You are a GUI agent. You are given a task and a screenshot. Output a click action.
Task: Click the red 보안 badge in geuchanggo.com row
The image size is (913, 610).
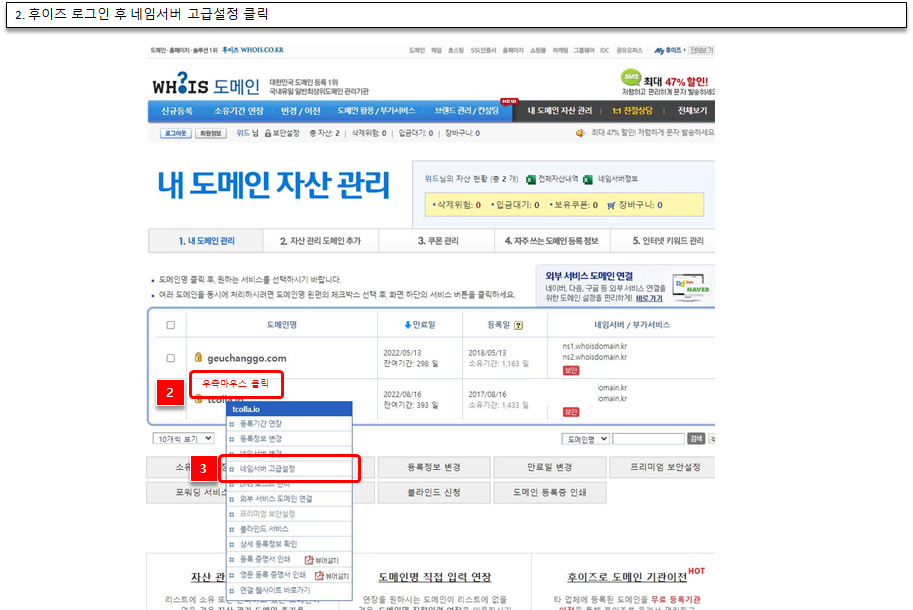pos(571,370)
